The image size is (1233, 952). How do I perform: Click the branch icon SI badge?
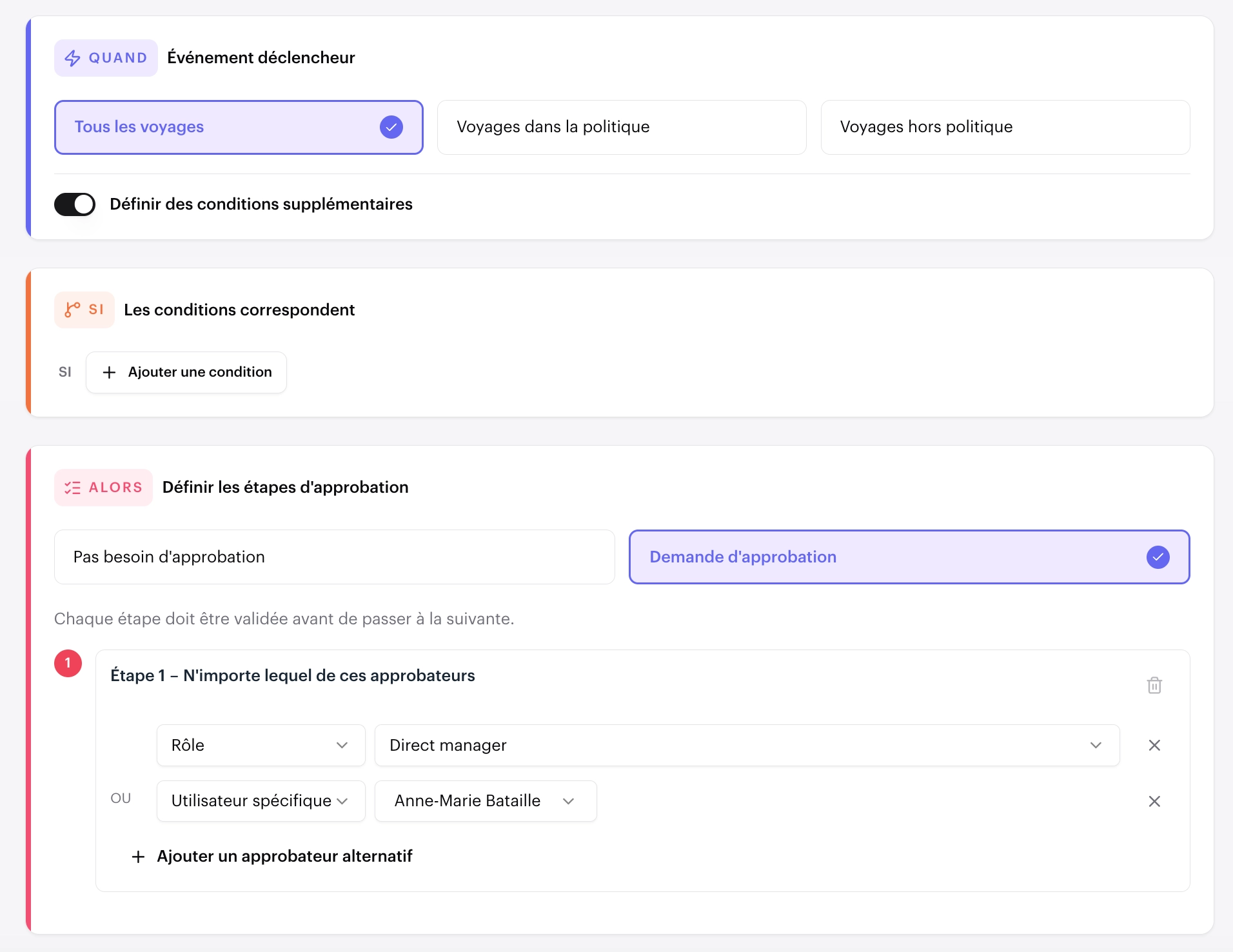(84, 310)
